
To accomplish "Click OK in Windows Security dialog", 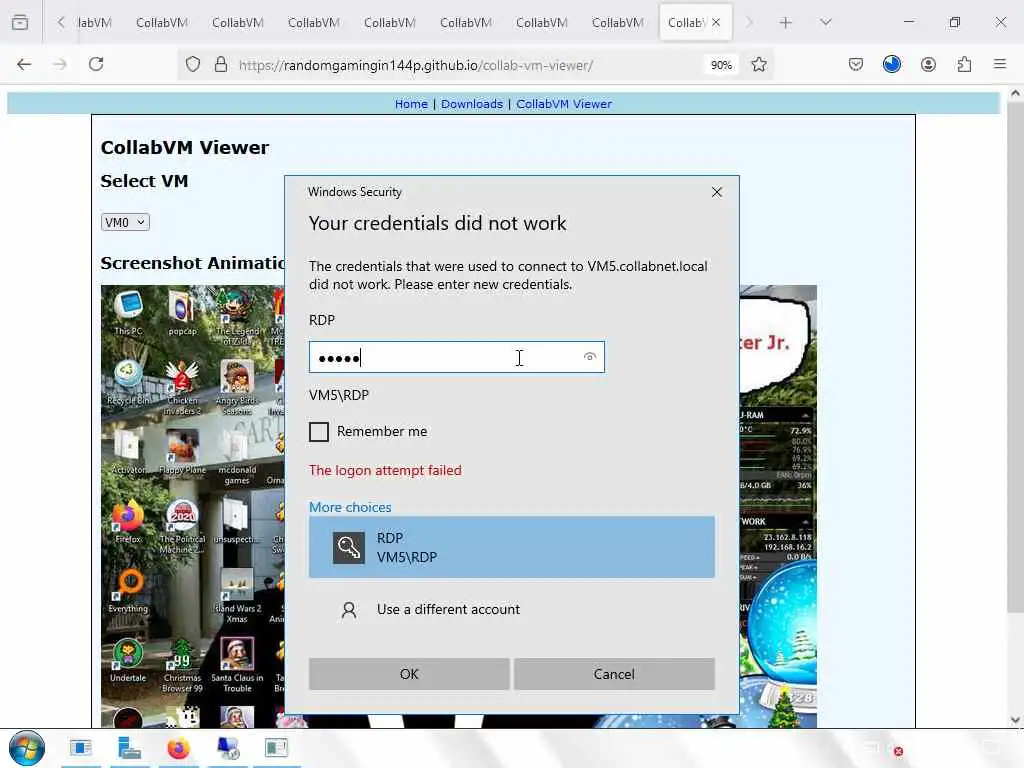I will [x=409, y=674].
